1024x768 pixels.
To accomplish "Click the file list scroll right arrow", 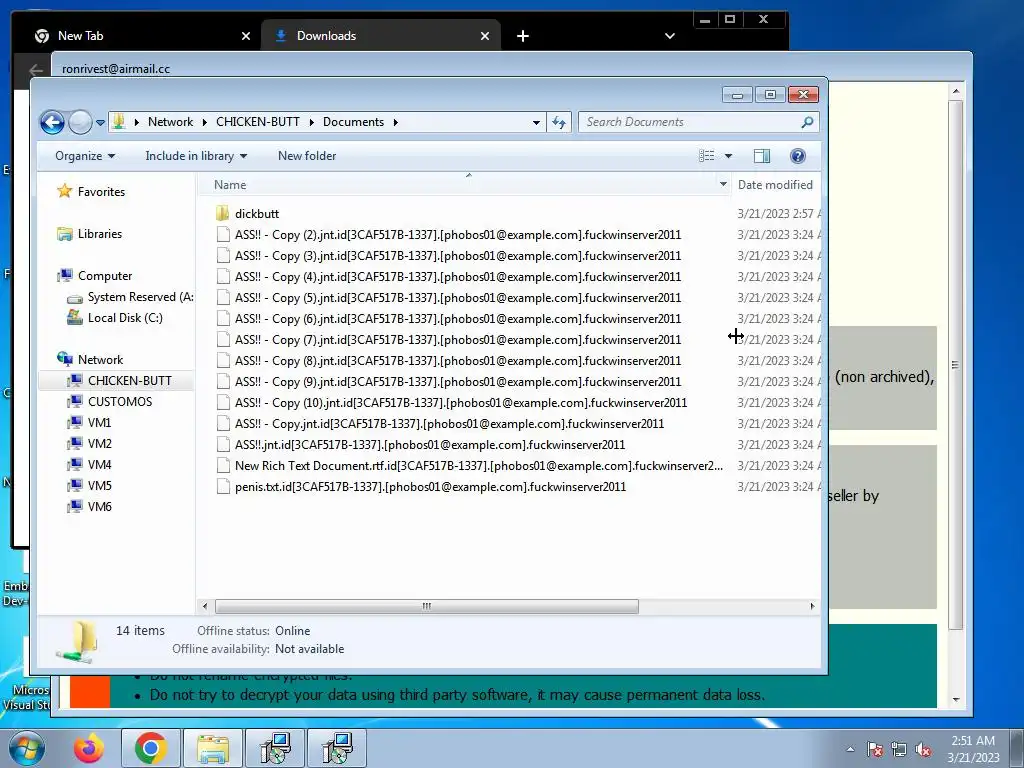I will tap(812, 607).
